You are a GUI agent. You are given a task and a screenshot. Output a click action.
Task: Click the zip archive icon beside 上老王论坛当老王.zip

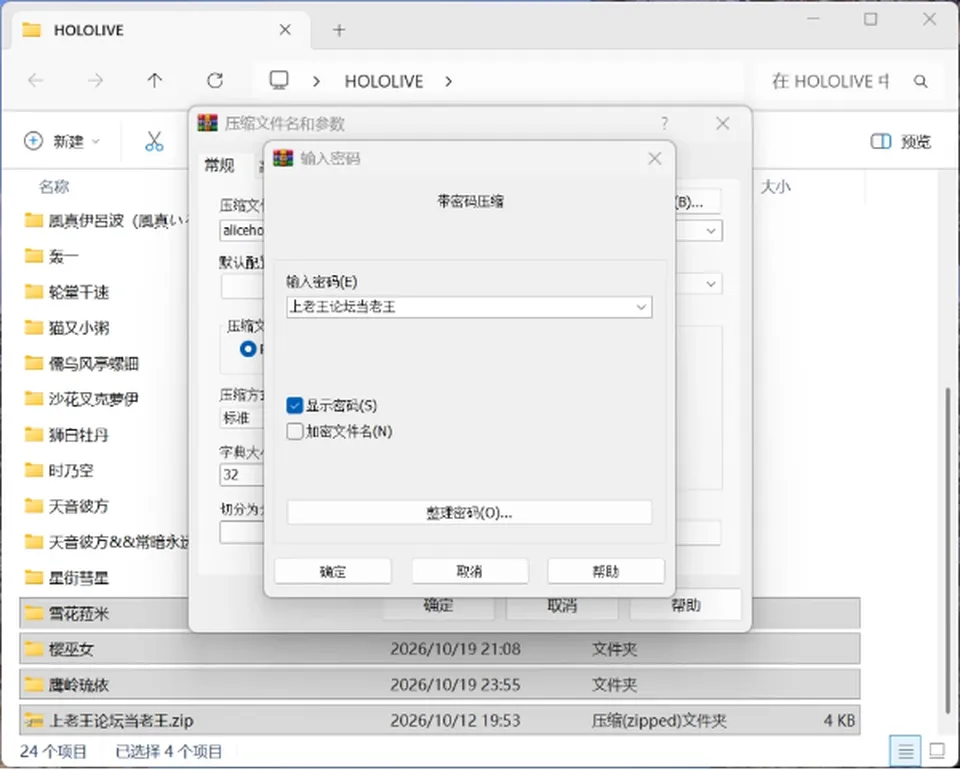coord(34,720)
